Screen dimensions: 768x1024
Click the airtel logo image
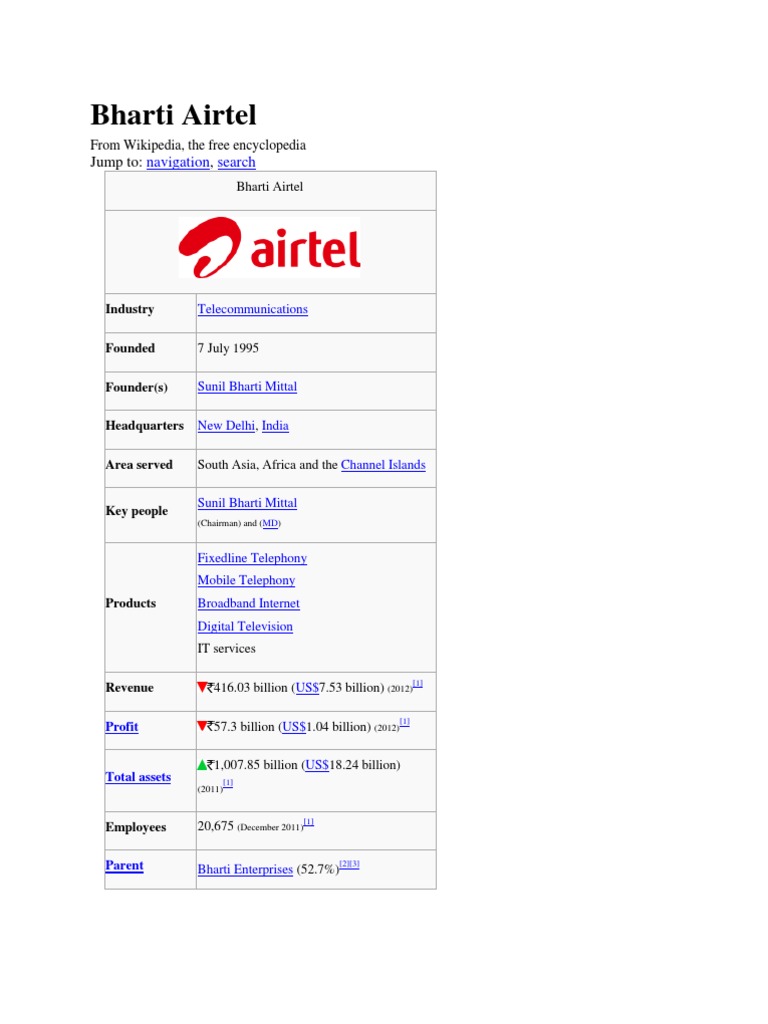pos(270,248)
